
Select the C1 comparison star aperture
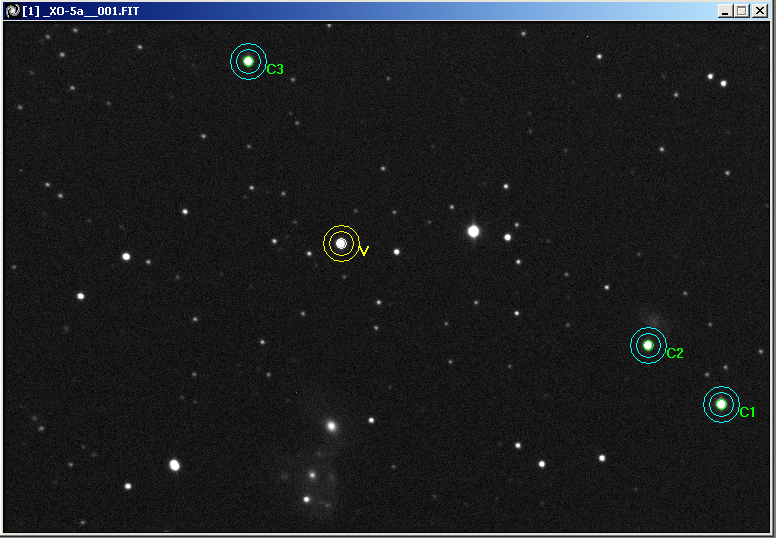pyautogui.click(x=721, y=404)
